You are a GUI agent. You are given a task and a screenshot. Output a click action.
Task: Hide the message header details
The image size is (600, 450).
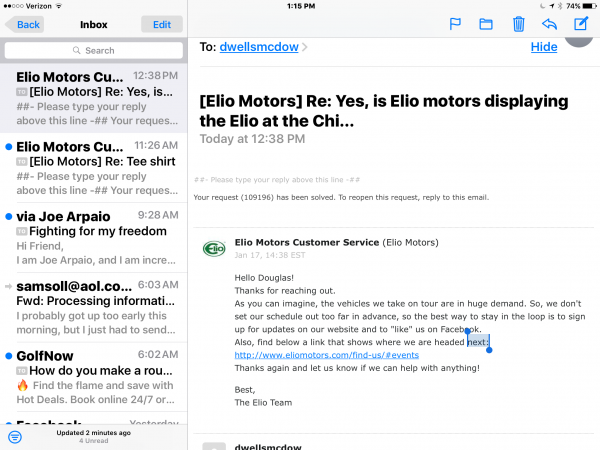tap(544, 47)
